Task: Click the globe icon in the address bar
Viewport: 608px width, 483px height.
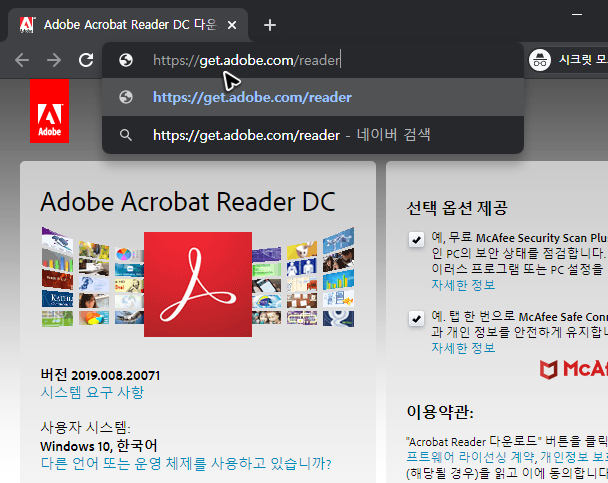Action: click(126, 60)
